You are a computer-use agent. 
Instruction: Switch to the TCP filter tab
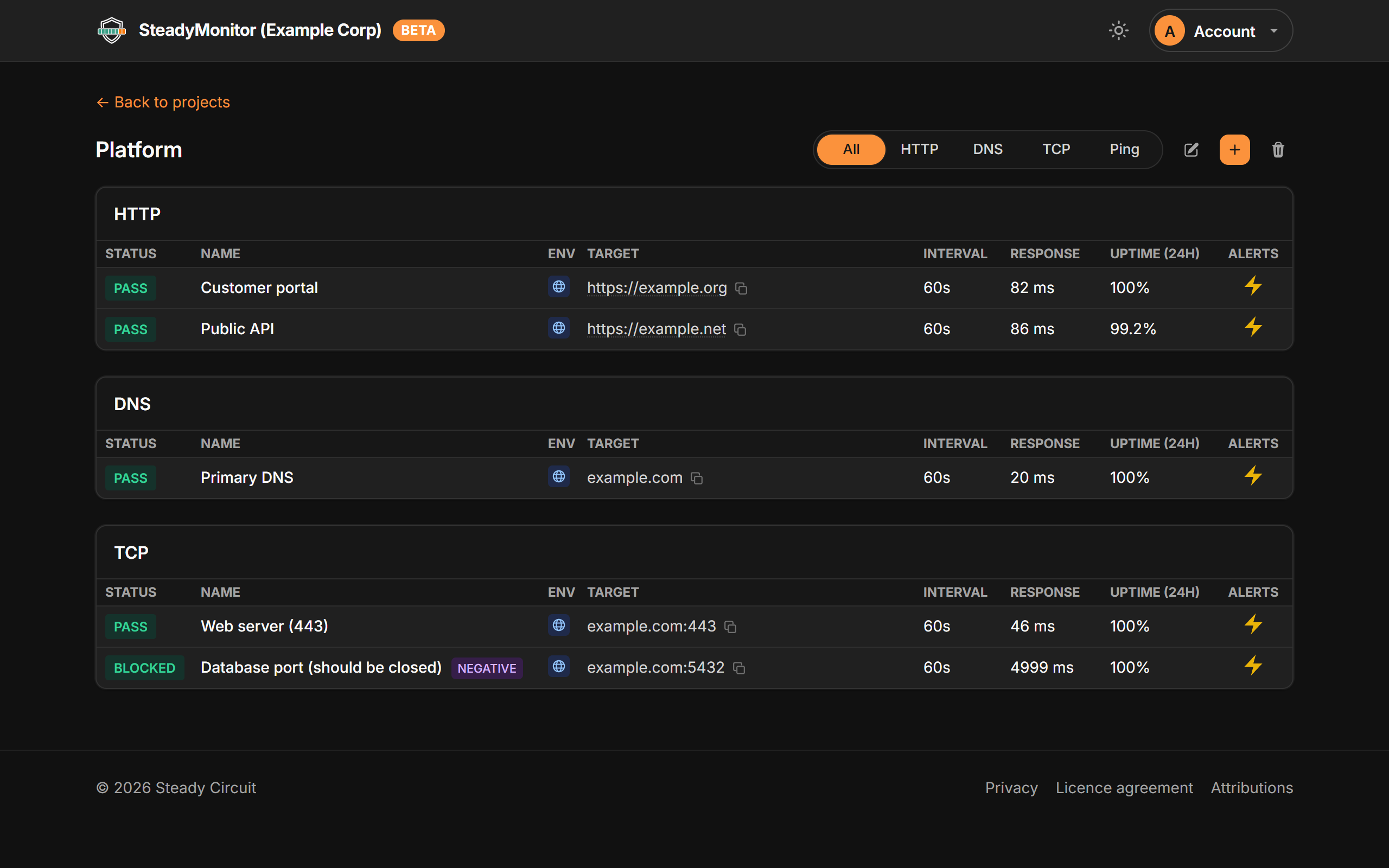pos(1055,149)
